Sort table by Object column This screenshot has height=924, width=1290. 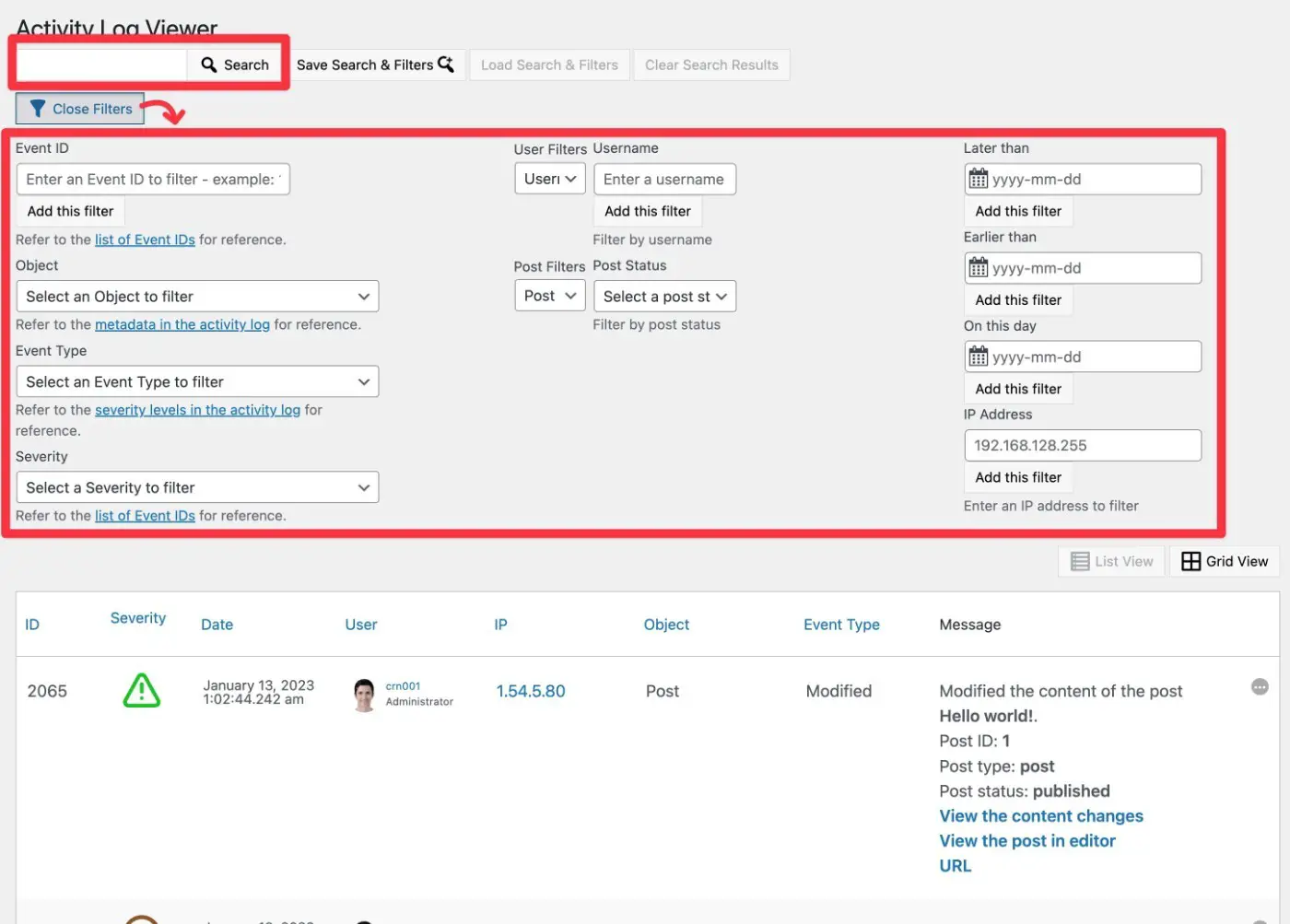coord(666,625)
